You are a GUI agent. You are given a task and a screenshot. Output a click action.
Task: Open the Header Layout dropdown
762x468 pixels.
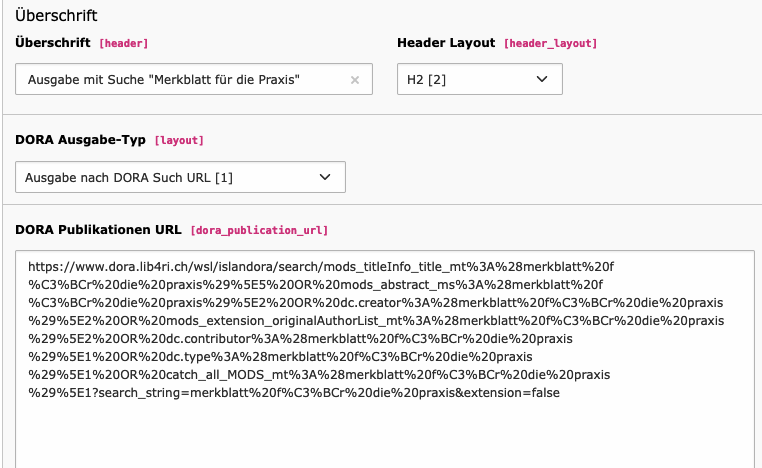480,79
